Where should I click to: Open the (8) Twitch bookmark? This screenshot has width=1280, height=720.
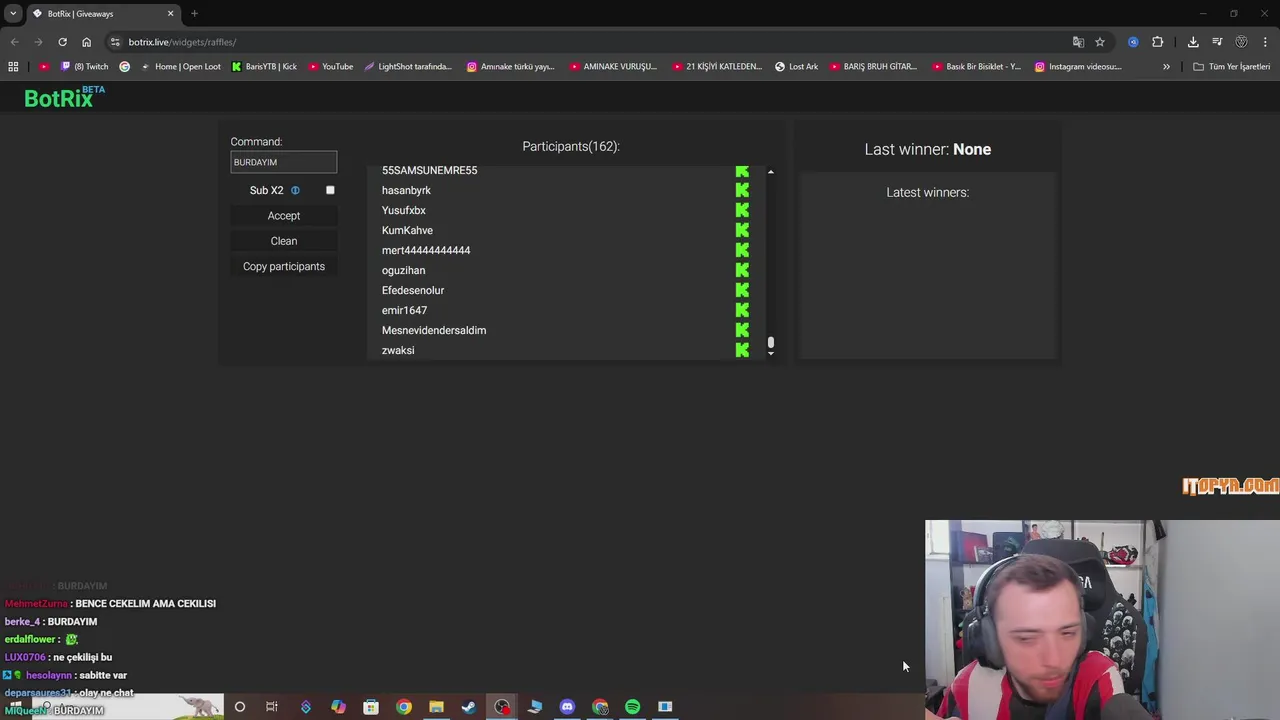coord(85,67)
